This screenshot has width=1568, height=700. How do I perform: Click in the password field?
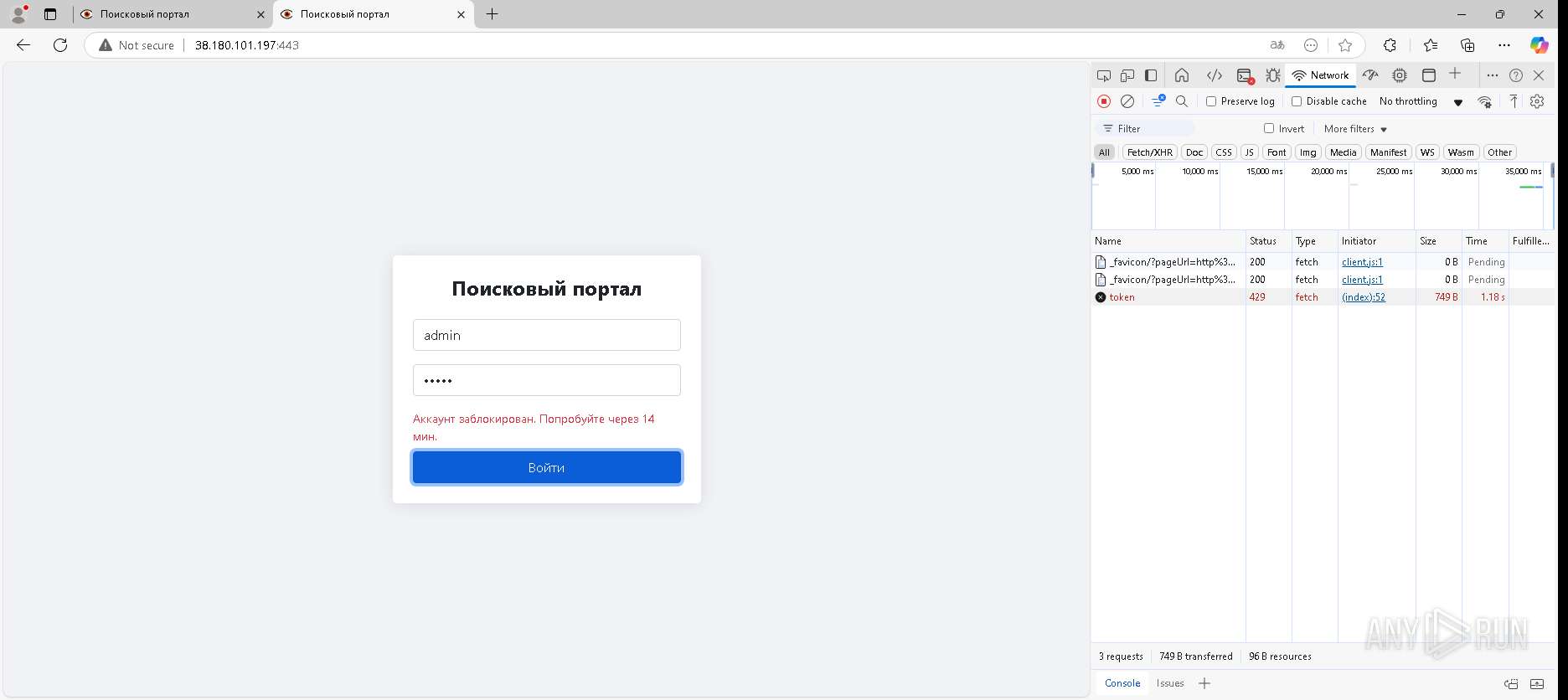546,380
